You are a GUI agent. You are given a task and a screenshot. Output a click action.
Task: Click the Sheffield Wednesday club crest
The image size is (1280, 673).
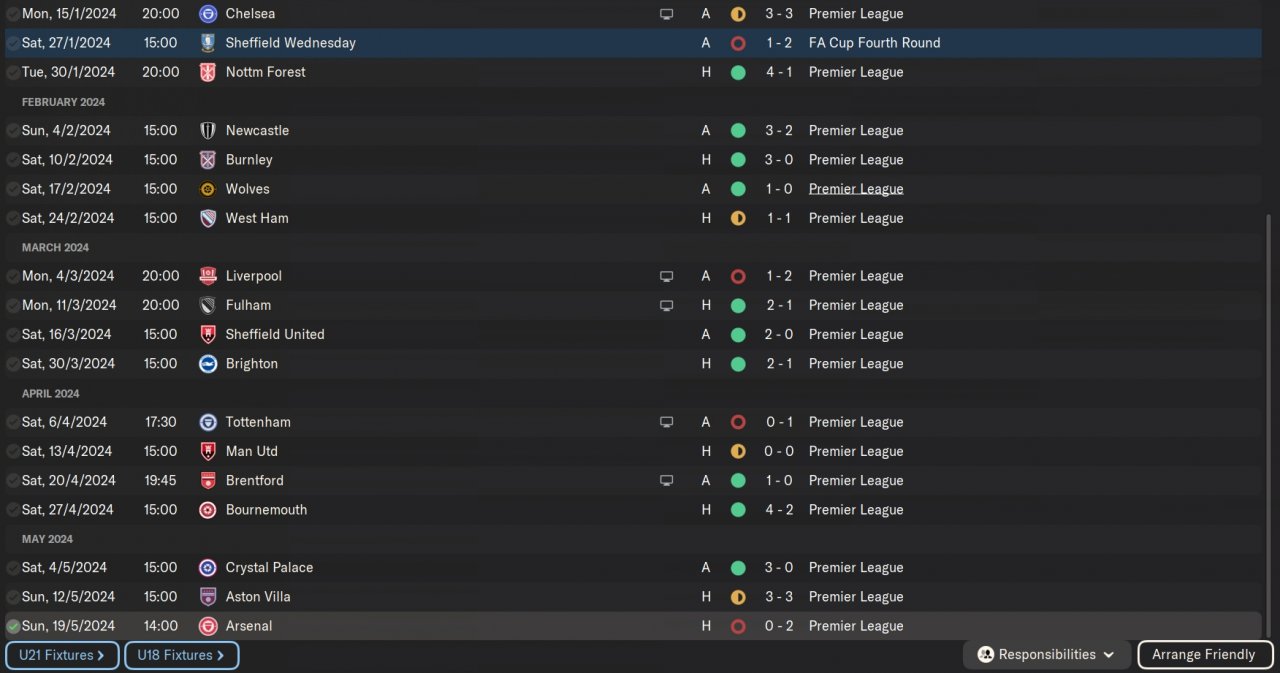point(208,43)
